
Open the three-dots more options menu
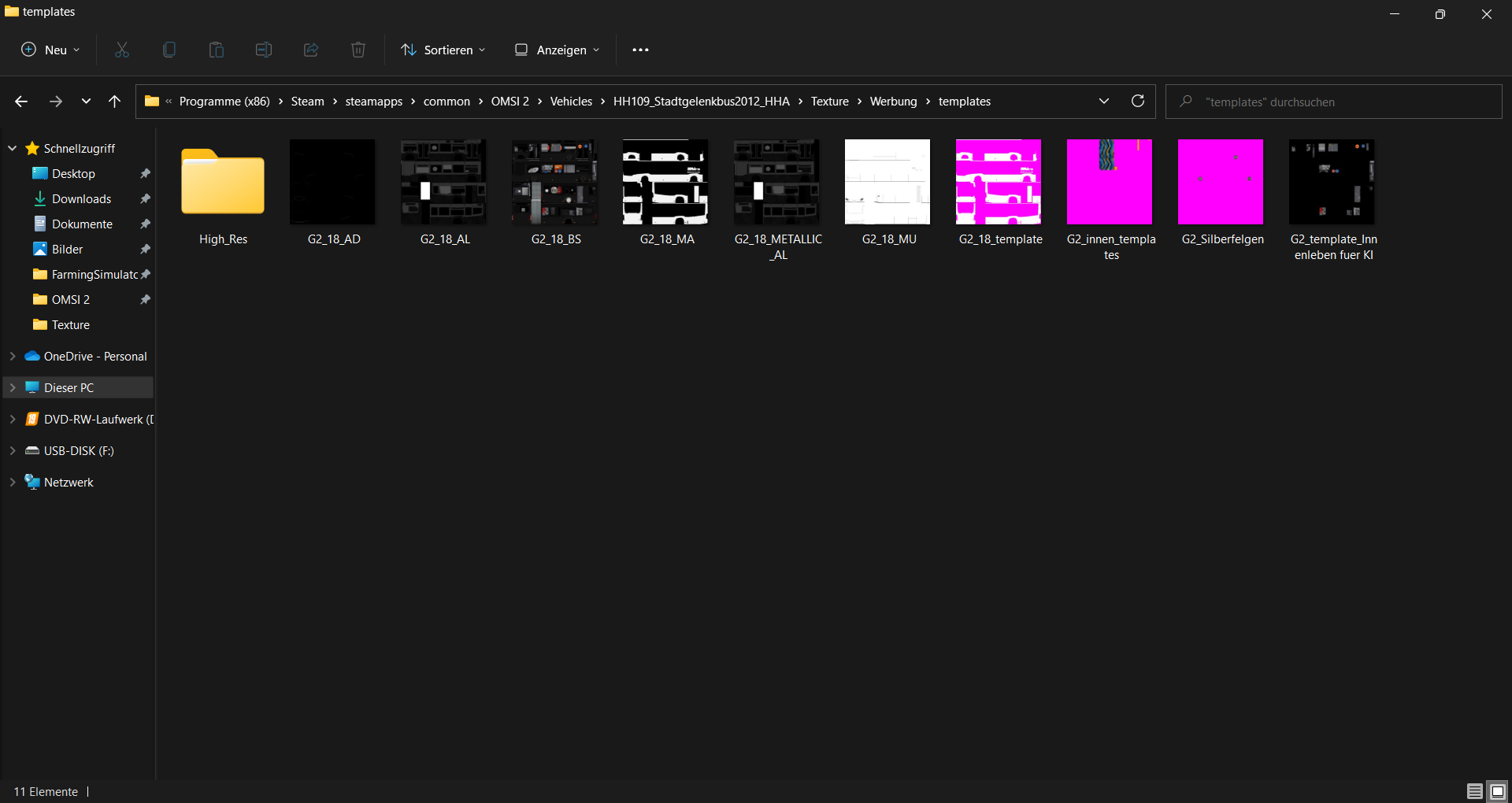point(640,50)
